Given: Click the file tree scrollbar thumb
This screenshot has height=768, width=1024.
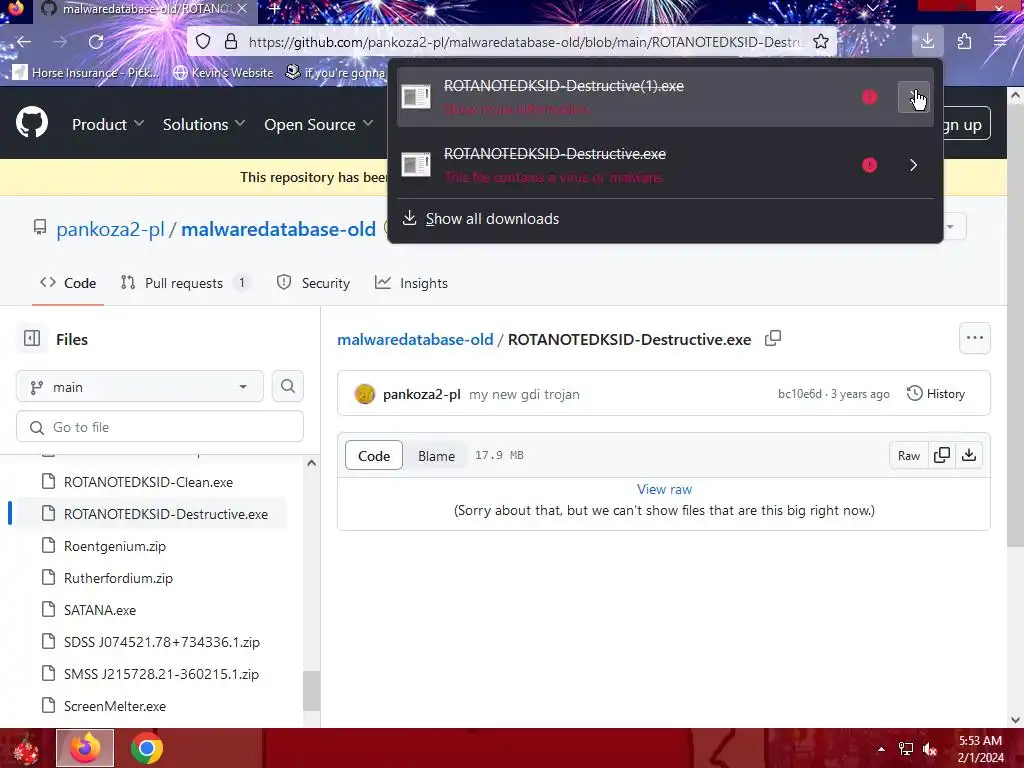Looking at the screenshot, I should (x=312, y=691).
